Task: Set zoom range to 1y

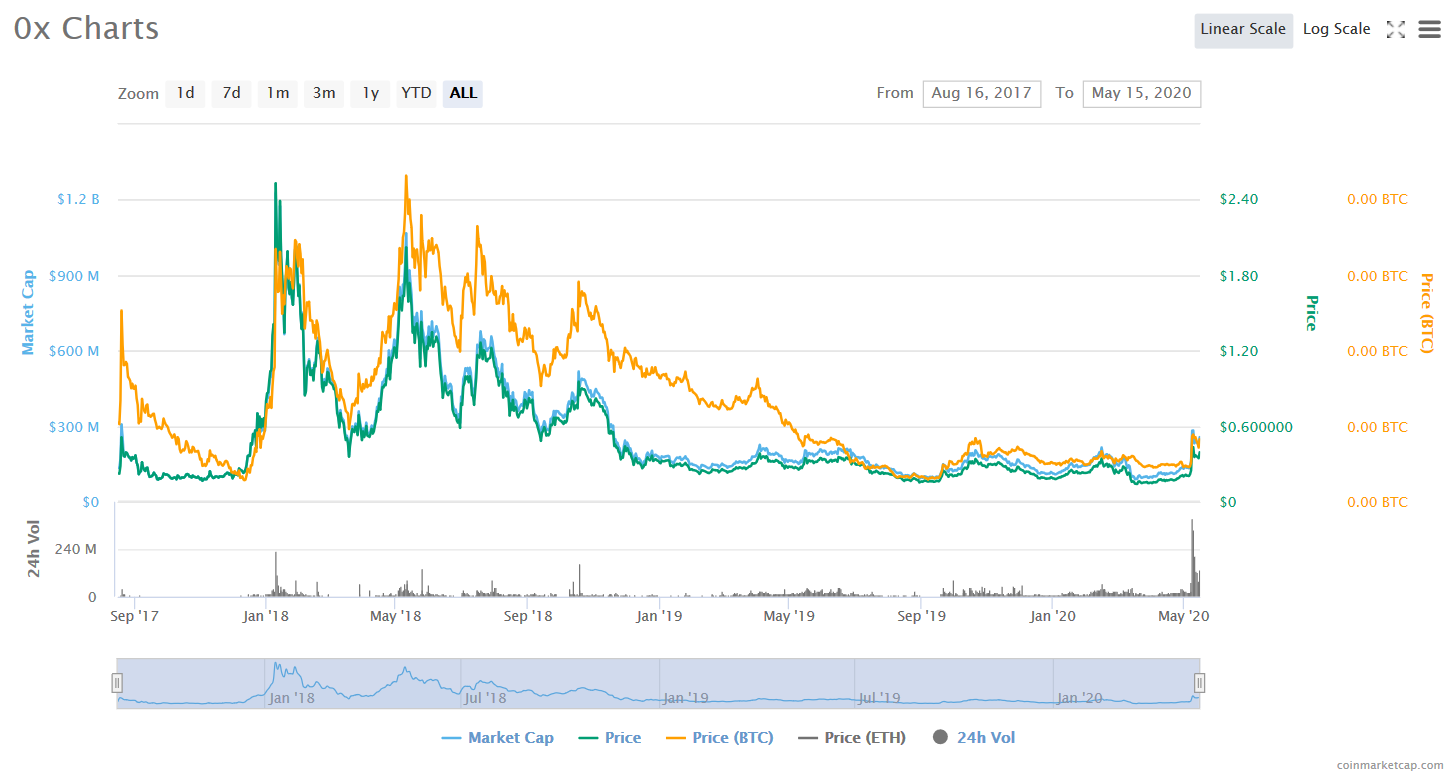Action: point(370,93)
